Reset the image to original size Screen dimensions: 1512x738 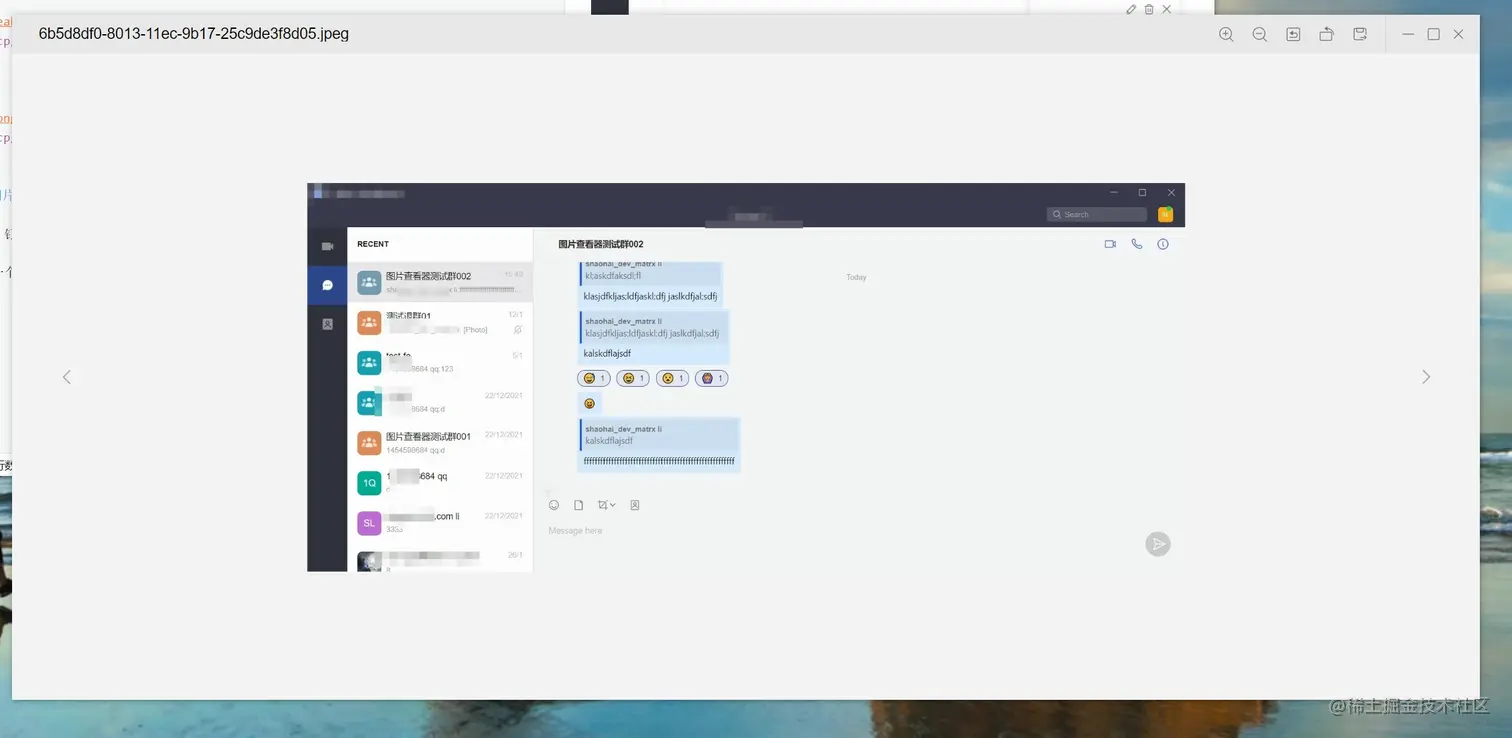1293,34
